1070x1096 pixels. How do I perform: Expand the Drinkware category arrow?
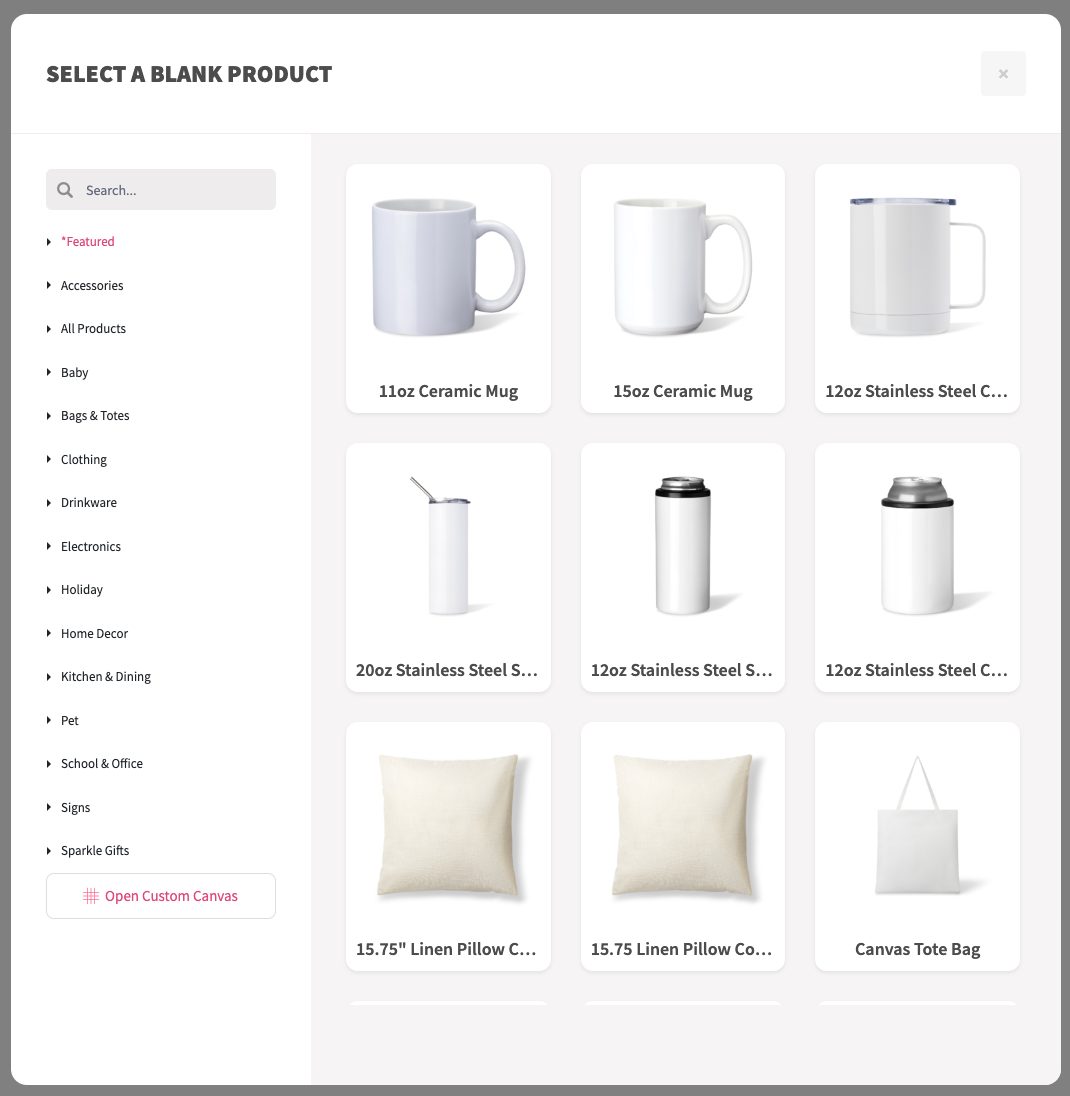(49, 503)
